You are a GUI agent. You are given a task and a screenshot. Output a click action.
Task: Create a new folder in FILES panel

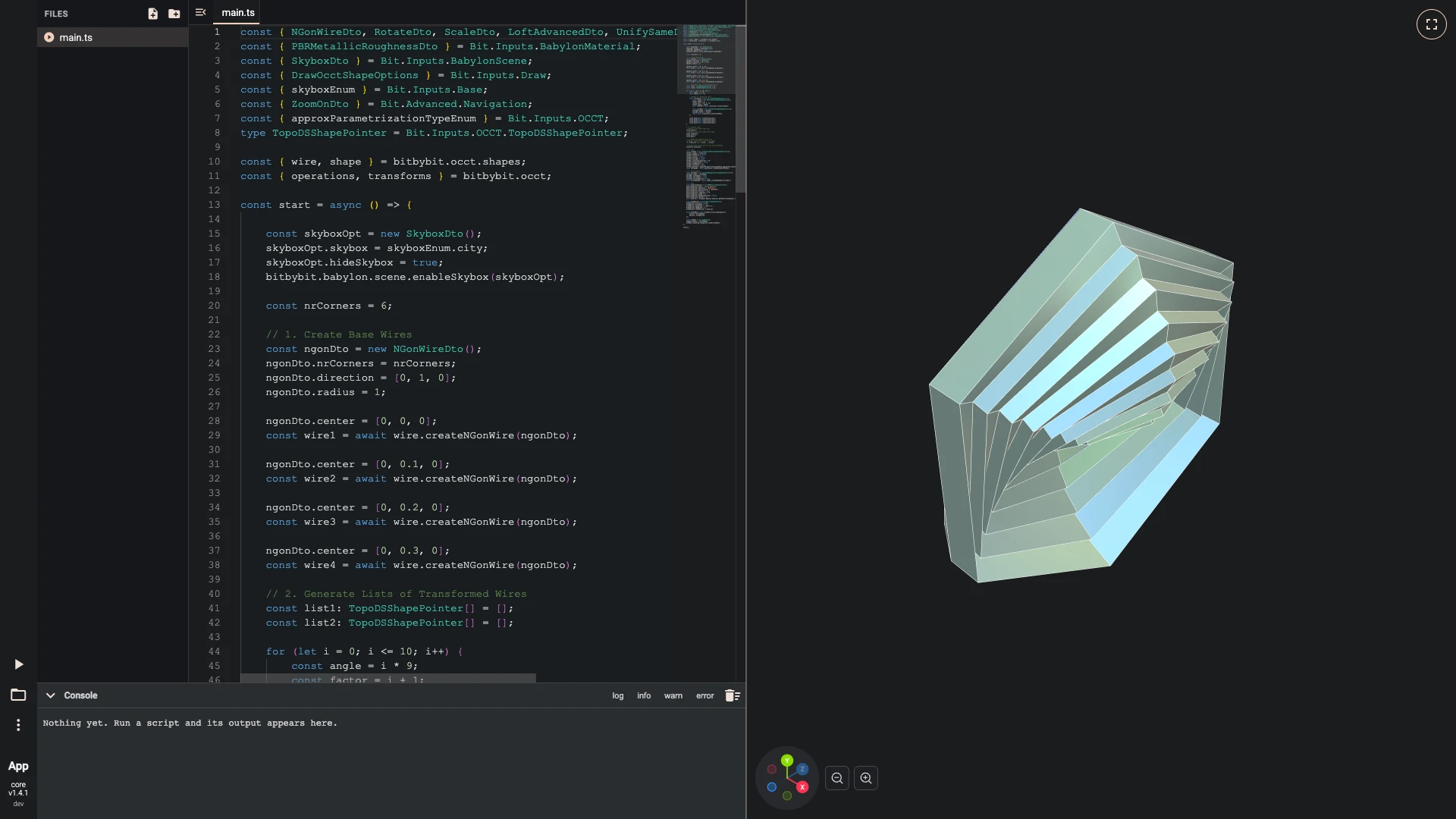pyautogui.click(x=174, y=14)
